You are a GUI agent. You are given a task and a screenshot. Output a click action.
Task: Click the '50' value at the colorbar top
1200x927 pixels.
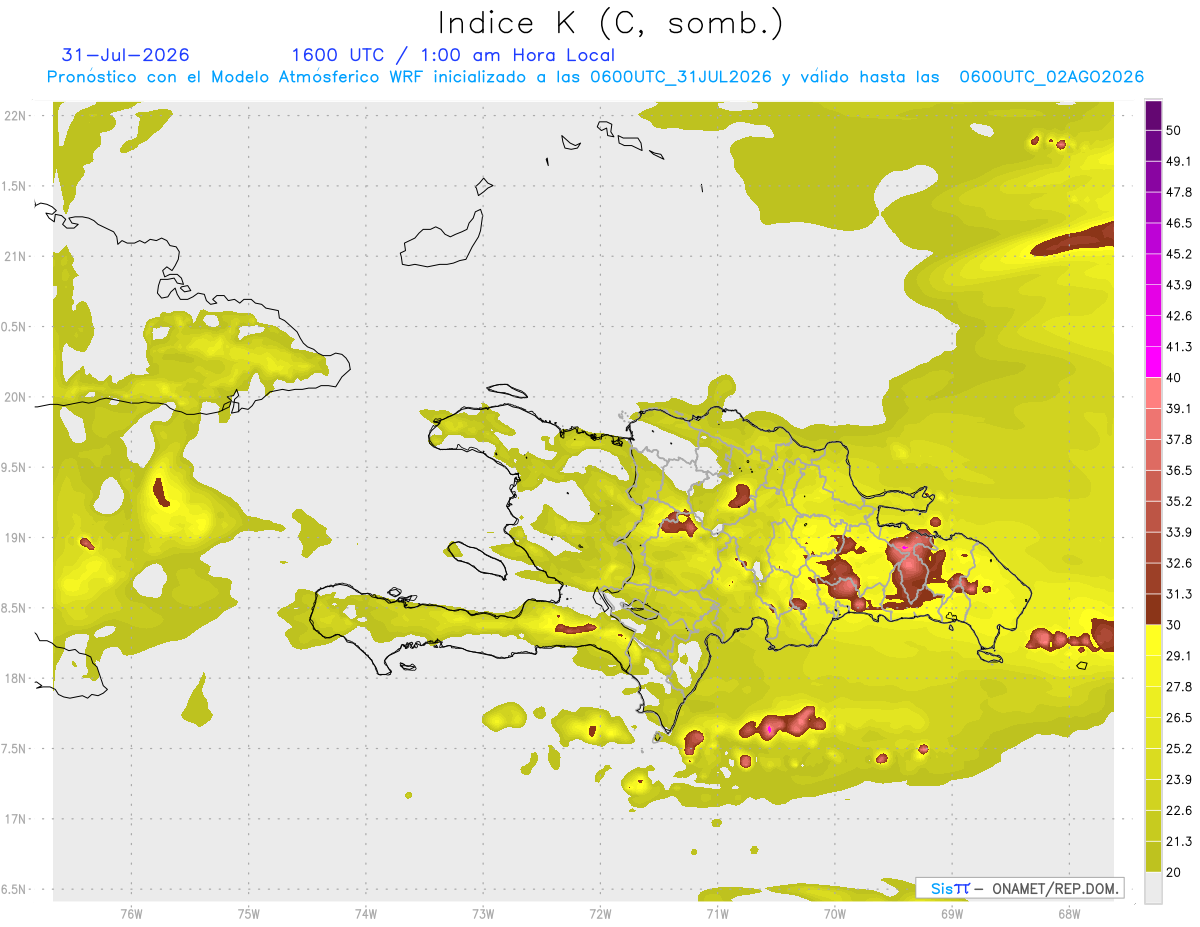tap(1174, 130)
